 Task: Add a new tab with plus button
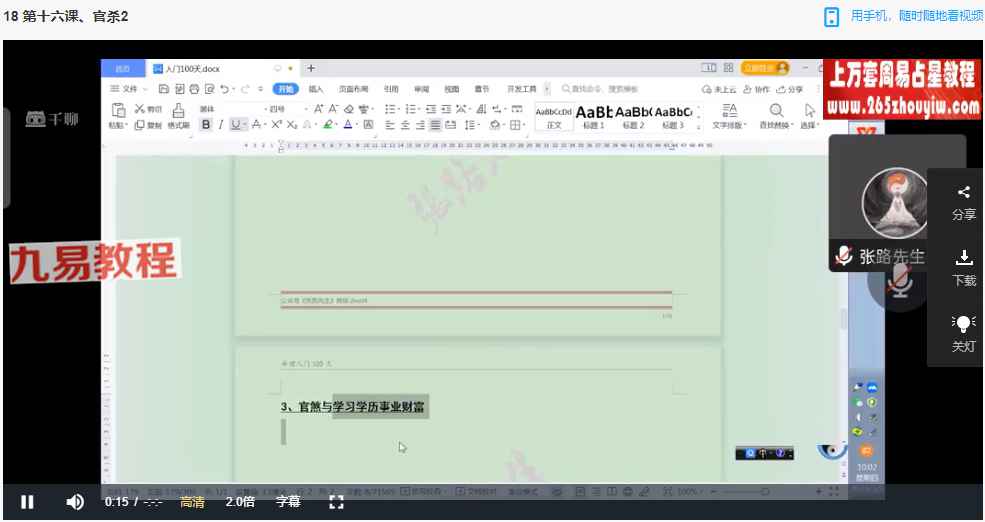311,68
